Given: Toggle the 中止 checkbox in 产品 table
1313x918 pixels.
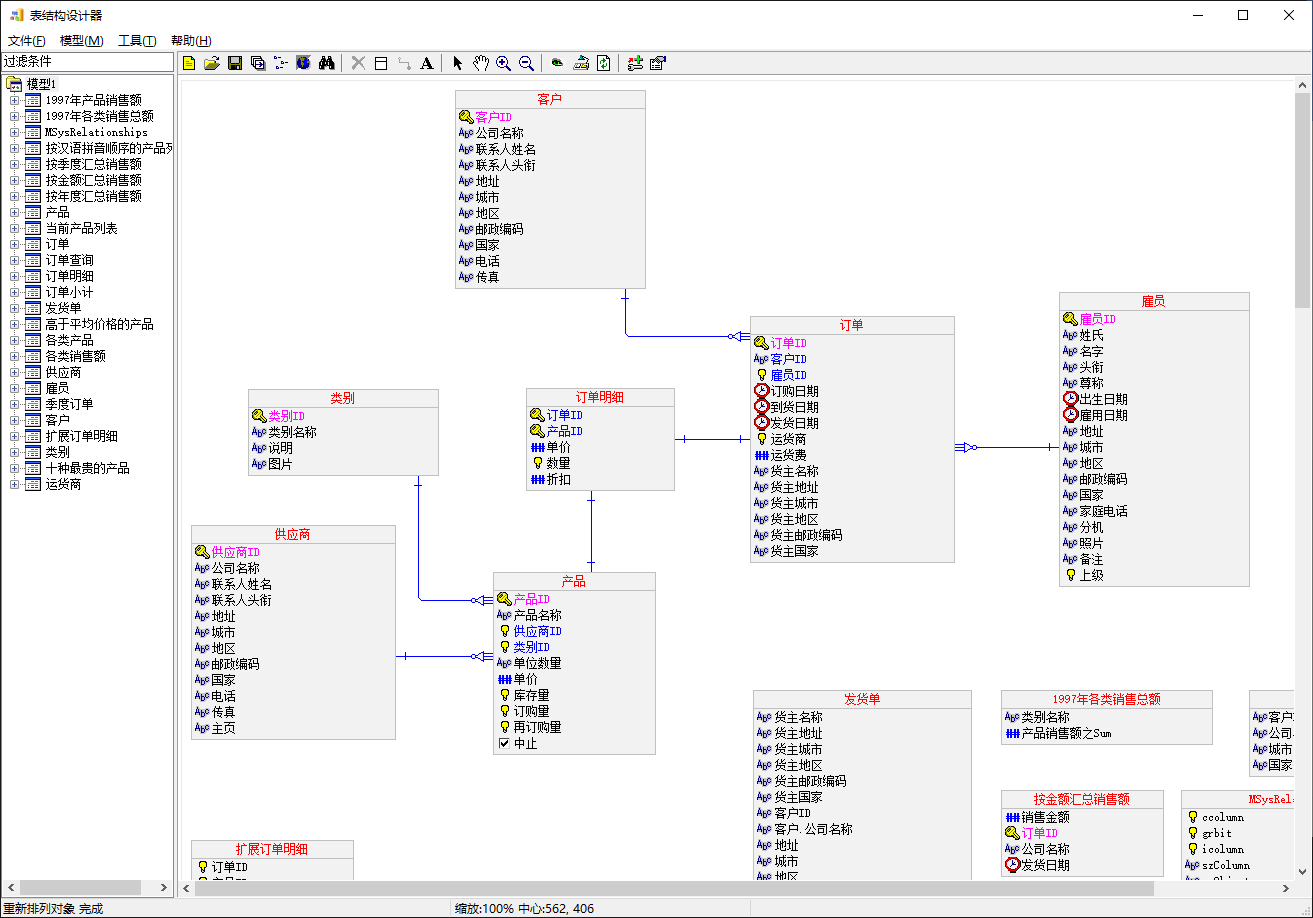Looking at the screenshot, I should pos(505,743).
